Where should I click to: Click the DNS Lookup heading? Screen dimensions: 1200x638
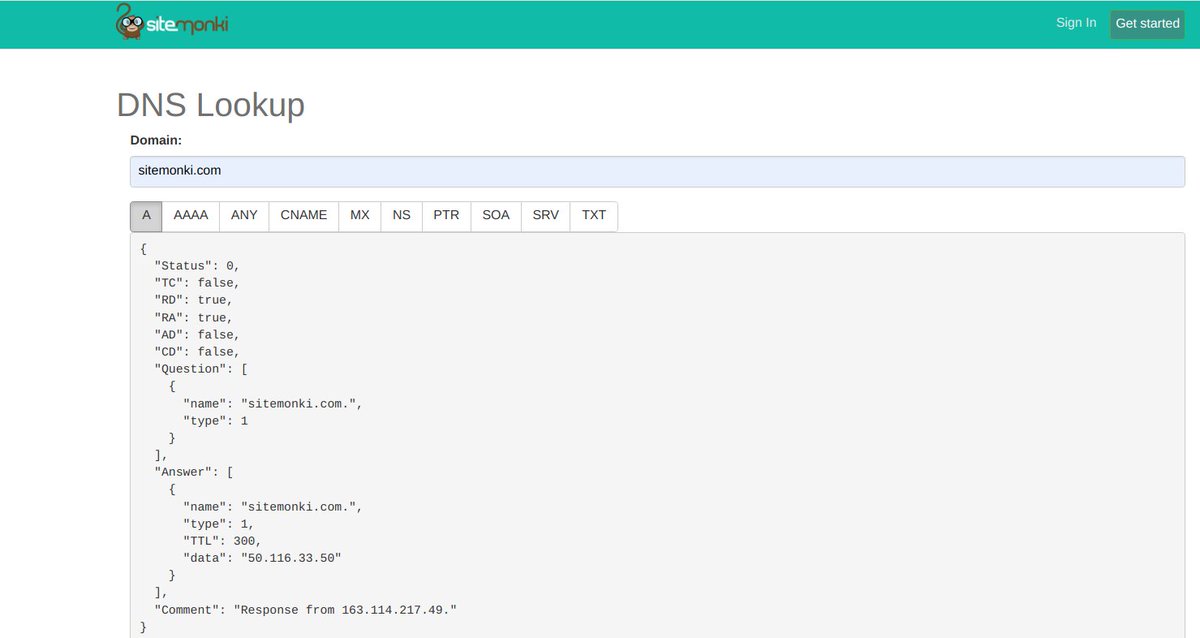[211, 105]
